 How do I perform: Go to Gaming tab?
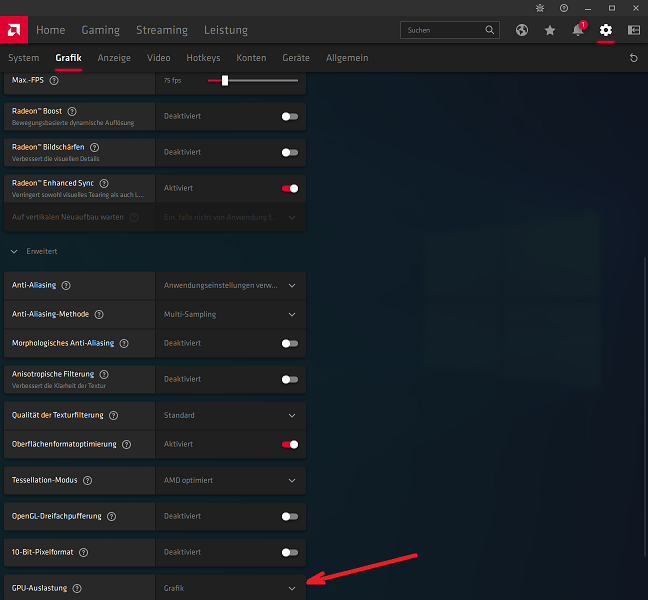[x=100, y=30]
